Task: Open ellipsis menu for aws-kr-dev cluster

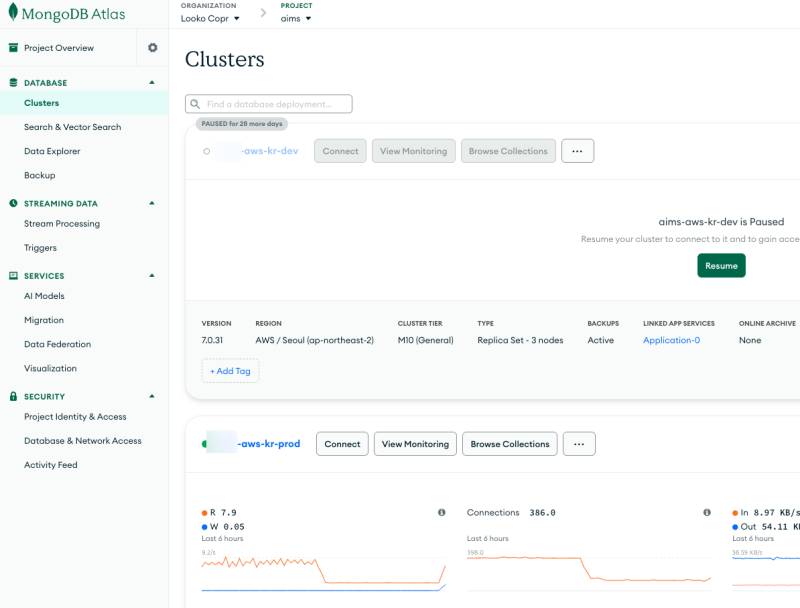Action: click(x=577, y=151)
